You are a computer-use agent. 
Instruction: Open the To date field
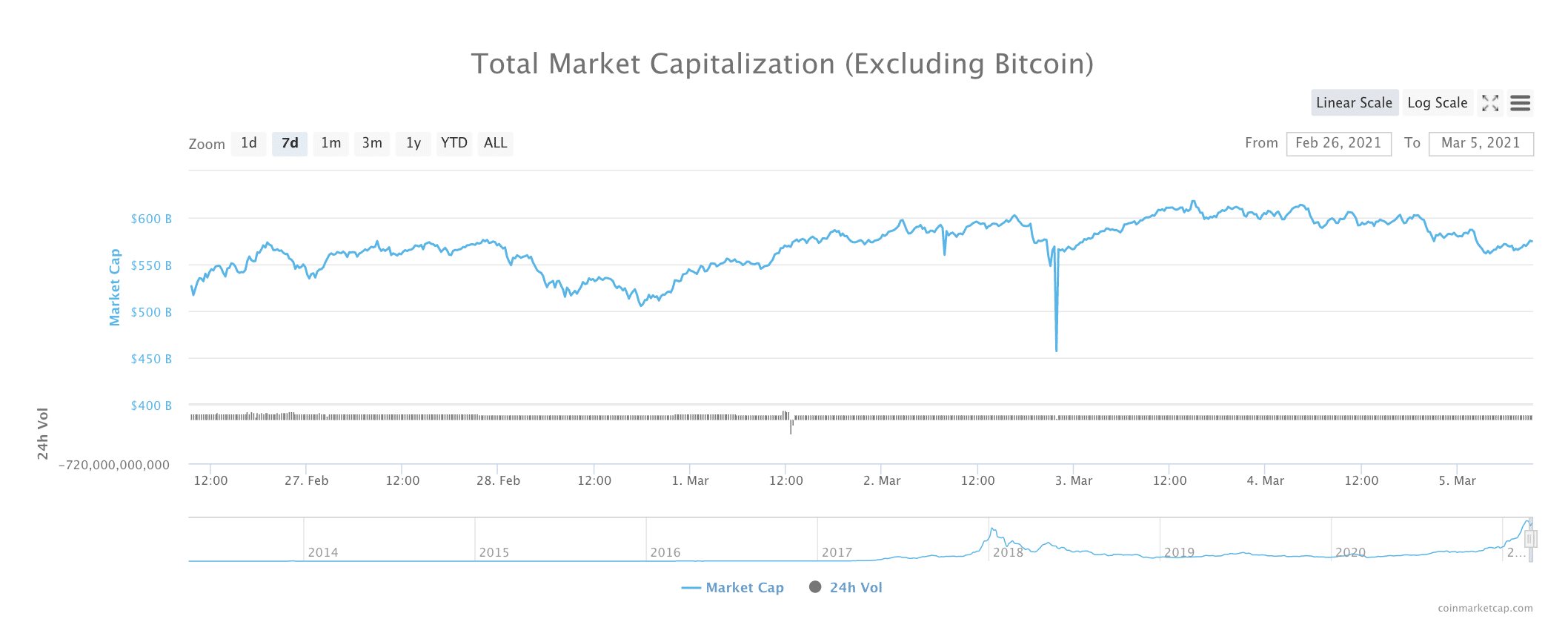(1481, 143)
